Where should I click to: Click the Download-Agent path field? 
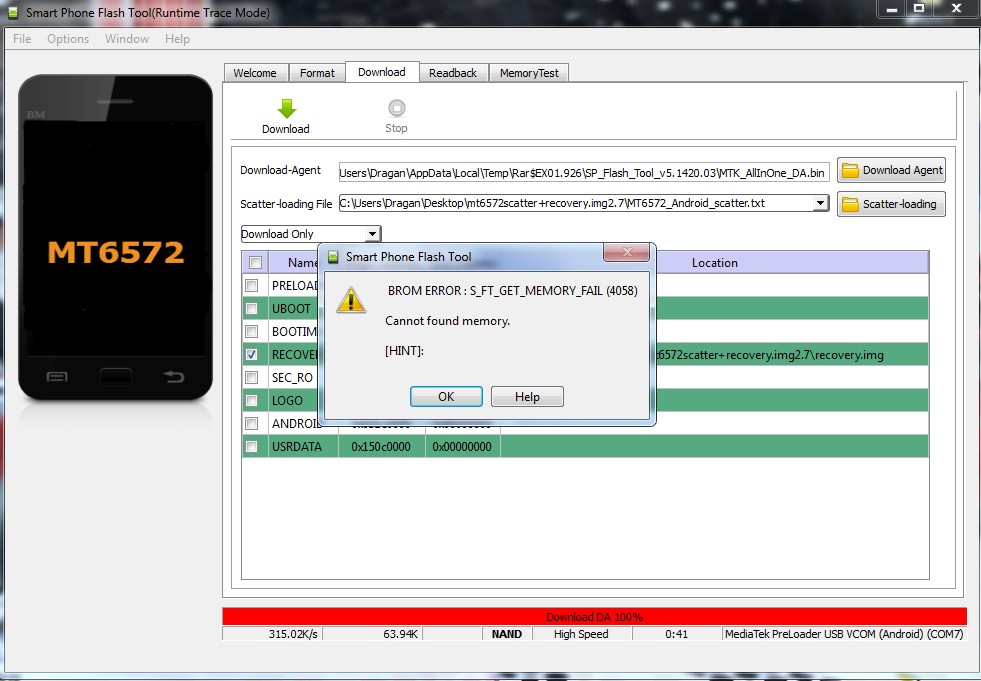click(x=584, y=173)
